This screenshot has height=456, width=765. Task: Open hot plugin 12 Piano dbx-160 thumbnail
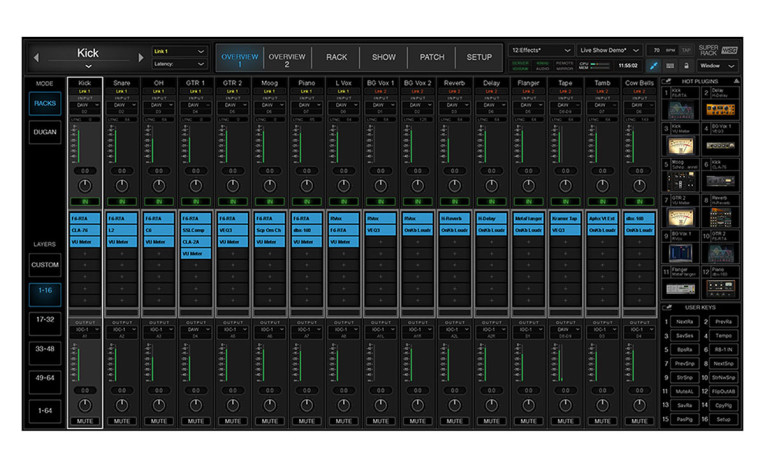pyautogui.click(x=720, y=288)
